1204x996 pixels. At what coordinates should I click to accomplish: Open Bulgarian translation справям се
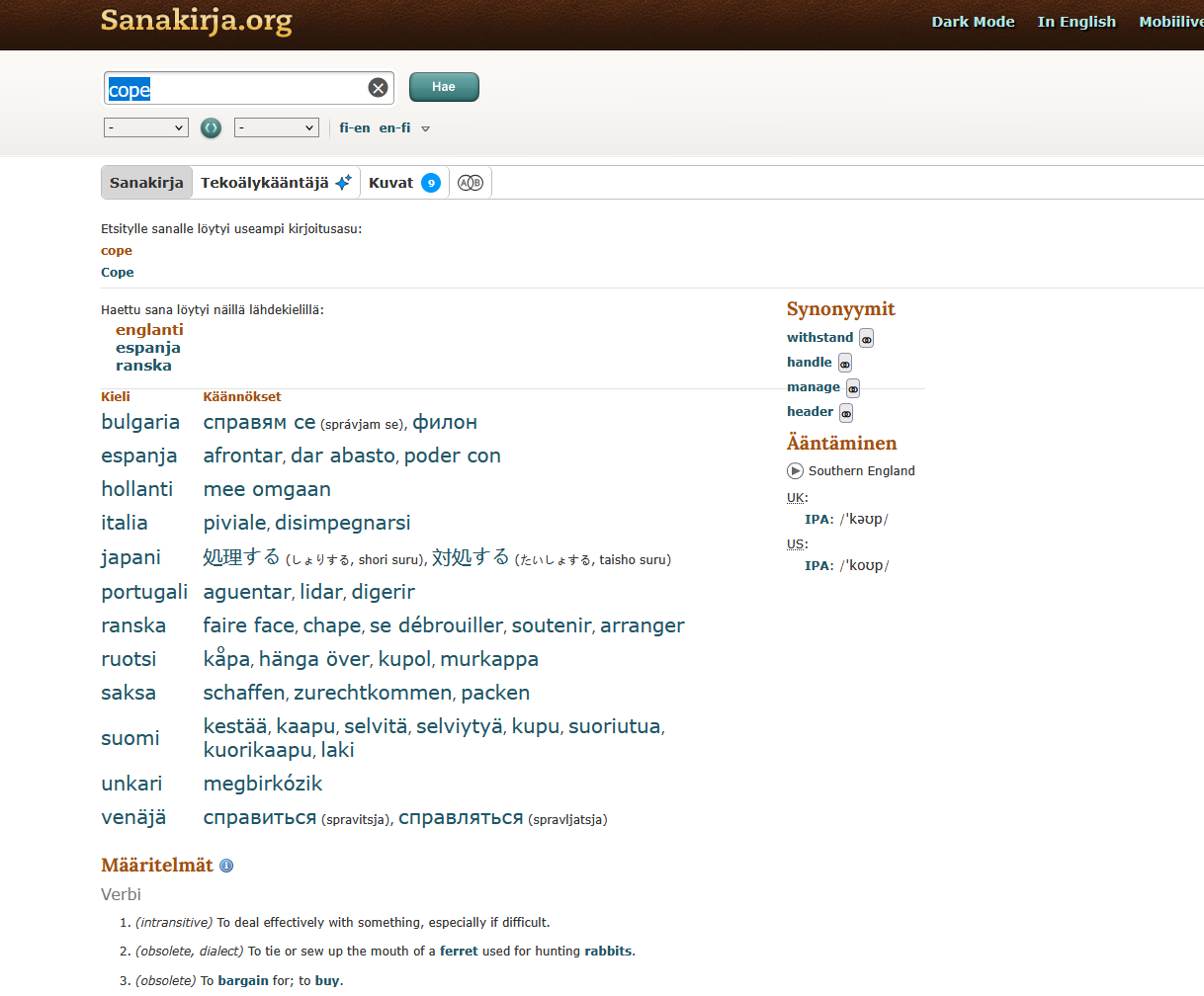(x=259, y=423)
